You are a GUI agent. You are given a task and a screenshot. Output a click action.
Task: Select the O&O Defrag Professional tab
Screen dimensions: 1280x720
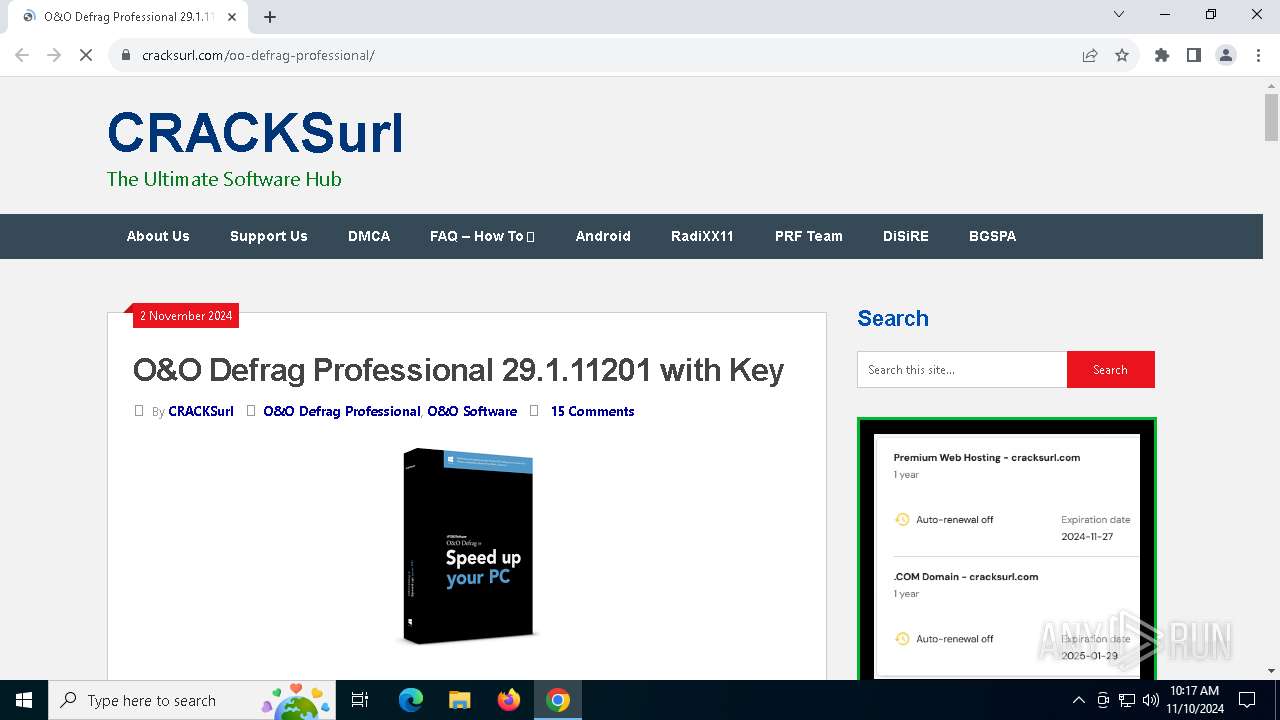128,17
